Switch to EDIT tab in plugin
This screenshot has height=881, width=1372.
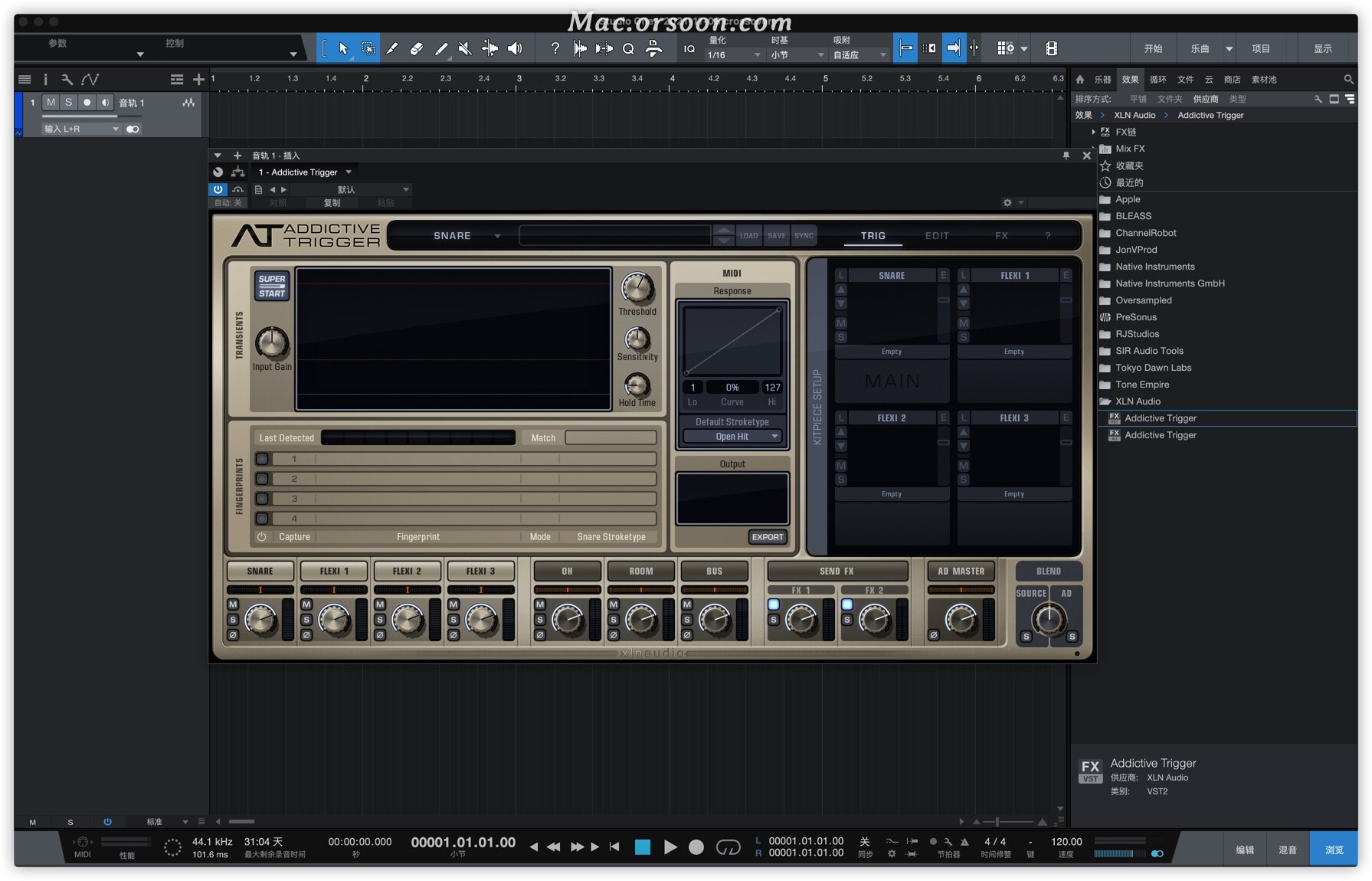(937, 236)
